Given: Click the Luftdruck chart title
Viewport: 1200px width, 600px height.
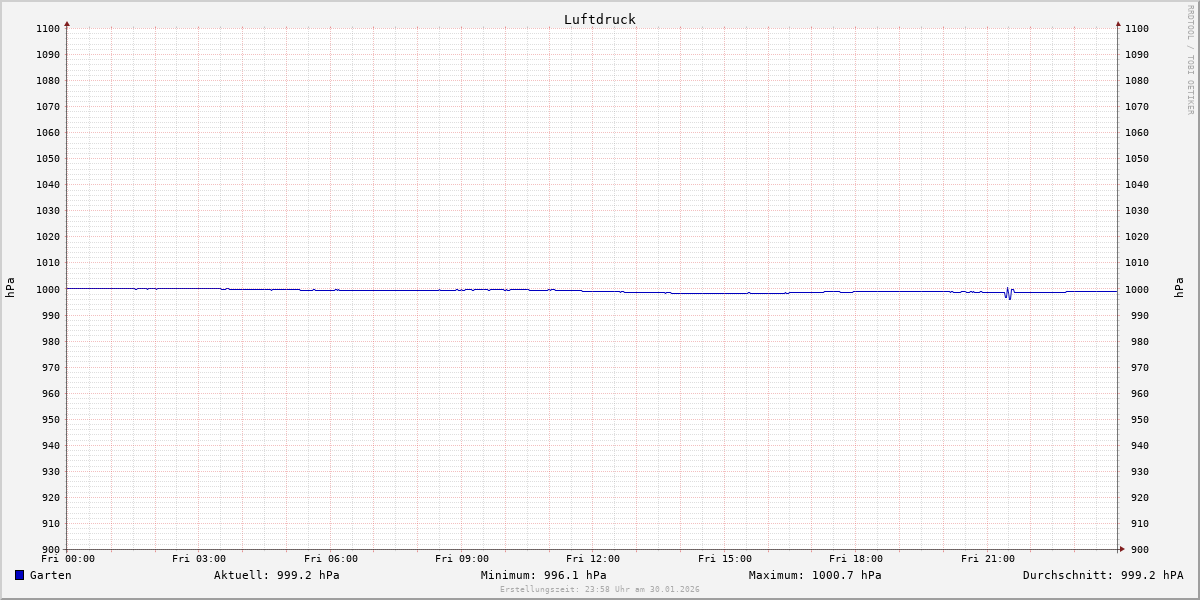Looking at the screenshot, I should [x=599, y=19].
